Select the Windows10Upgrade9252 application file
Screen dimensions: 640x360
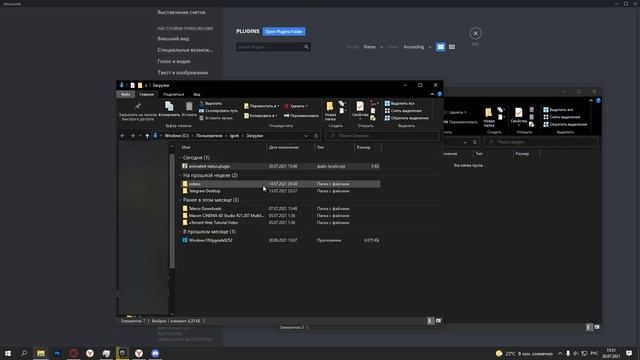coord(281,240)
